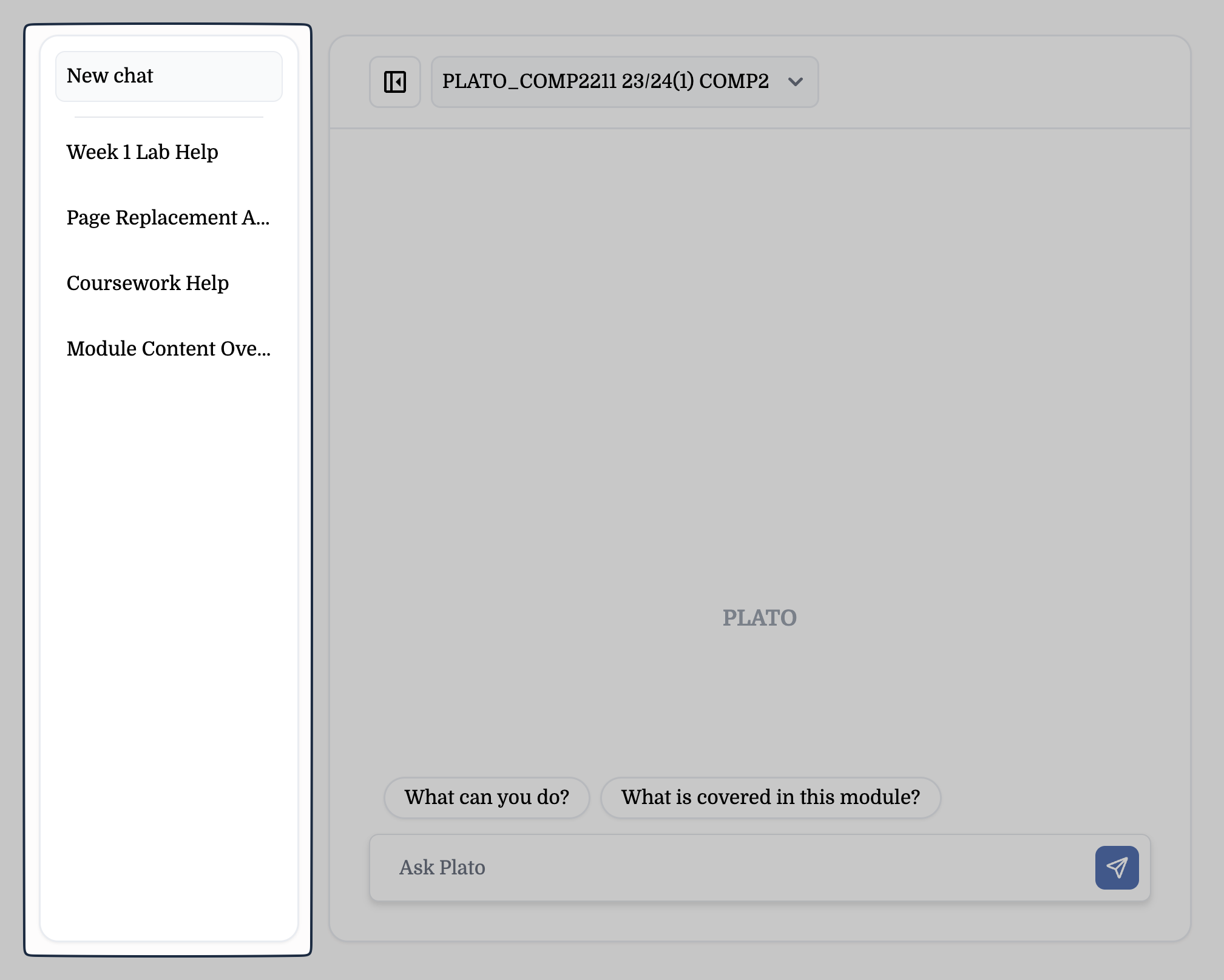This screenshot has height=980, width=1224.
Task: Open the Week 1 Lab Help chat
Action: (143, 152)
